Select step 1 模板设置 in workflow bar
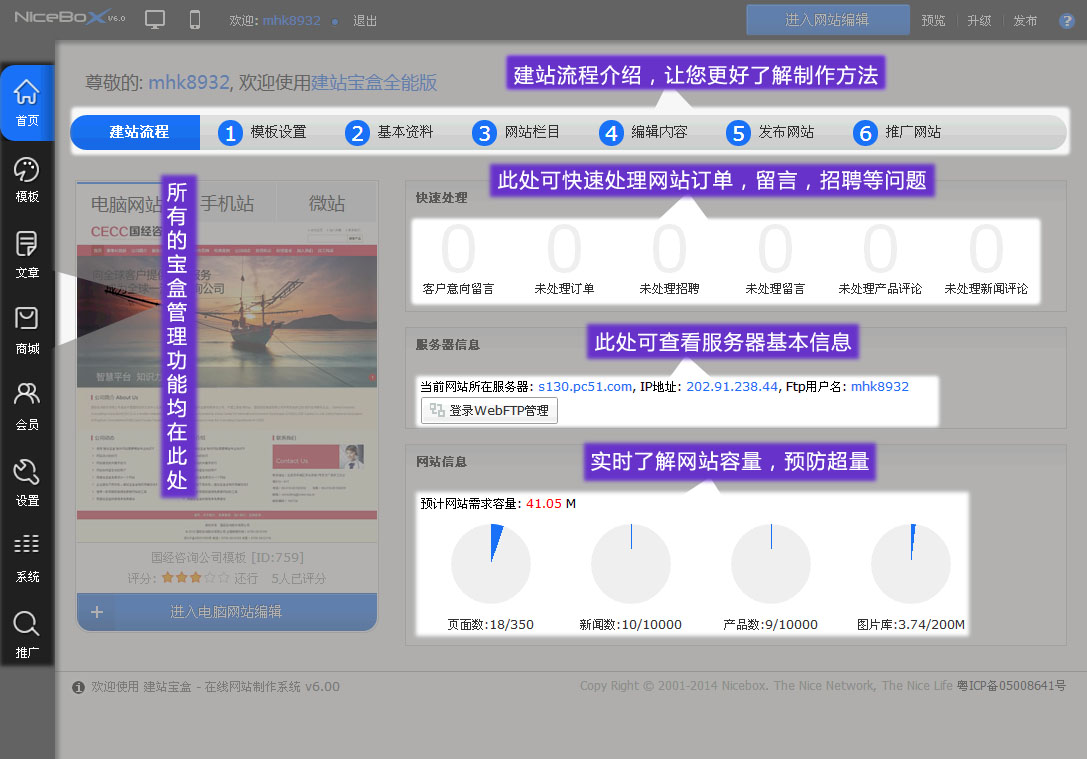Image resolution: width=1087 pixels, height=759 pixels. pos(263,132)
